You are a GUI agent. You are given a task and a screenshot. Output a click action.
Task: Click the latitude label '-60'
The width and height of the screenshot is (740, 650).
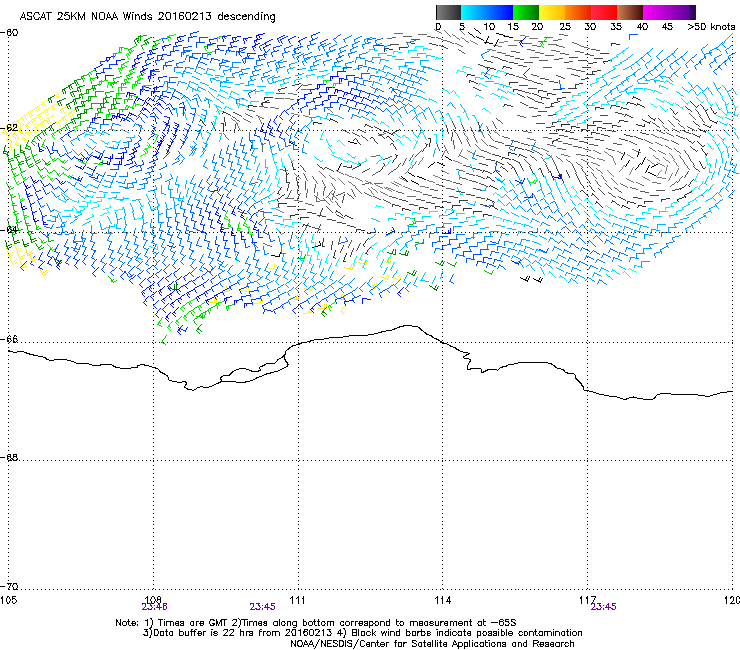tap(9, 33)
